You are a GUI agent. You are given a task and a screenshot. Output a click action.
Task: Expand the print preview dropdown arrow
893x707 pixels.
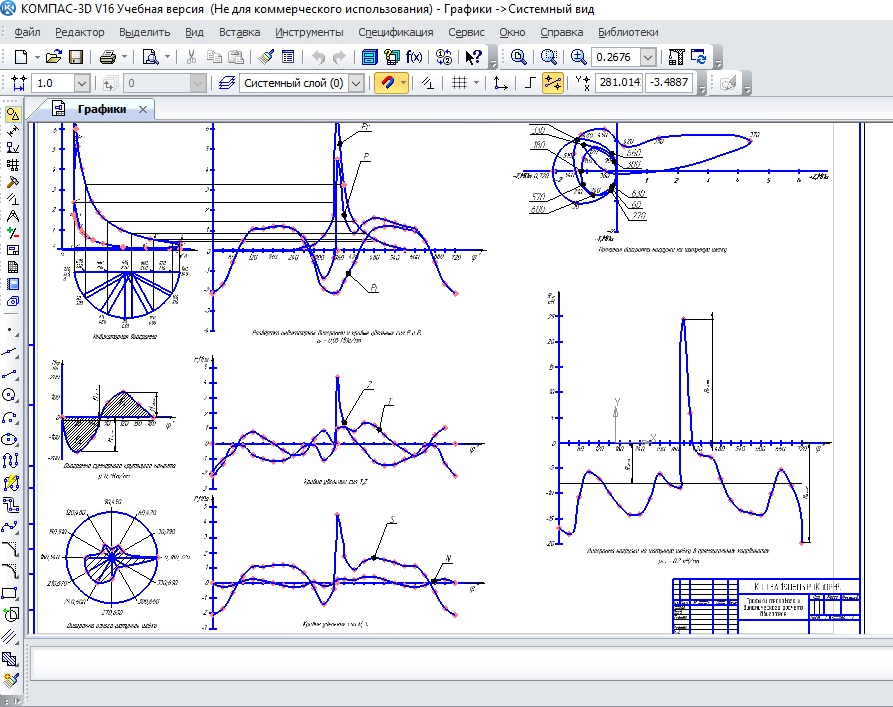pyautogui.click(x=167, y=58)
